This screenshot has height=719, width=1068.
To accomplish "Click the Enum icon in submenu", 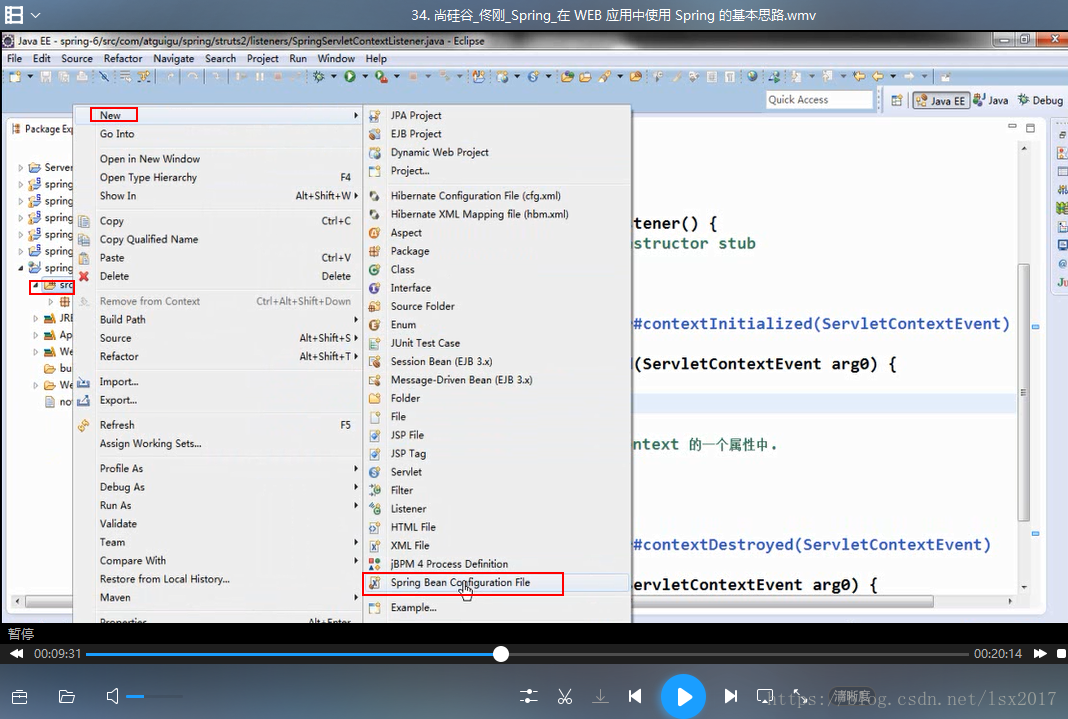I will (375, 325).
